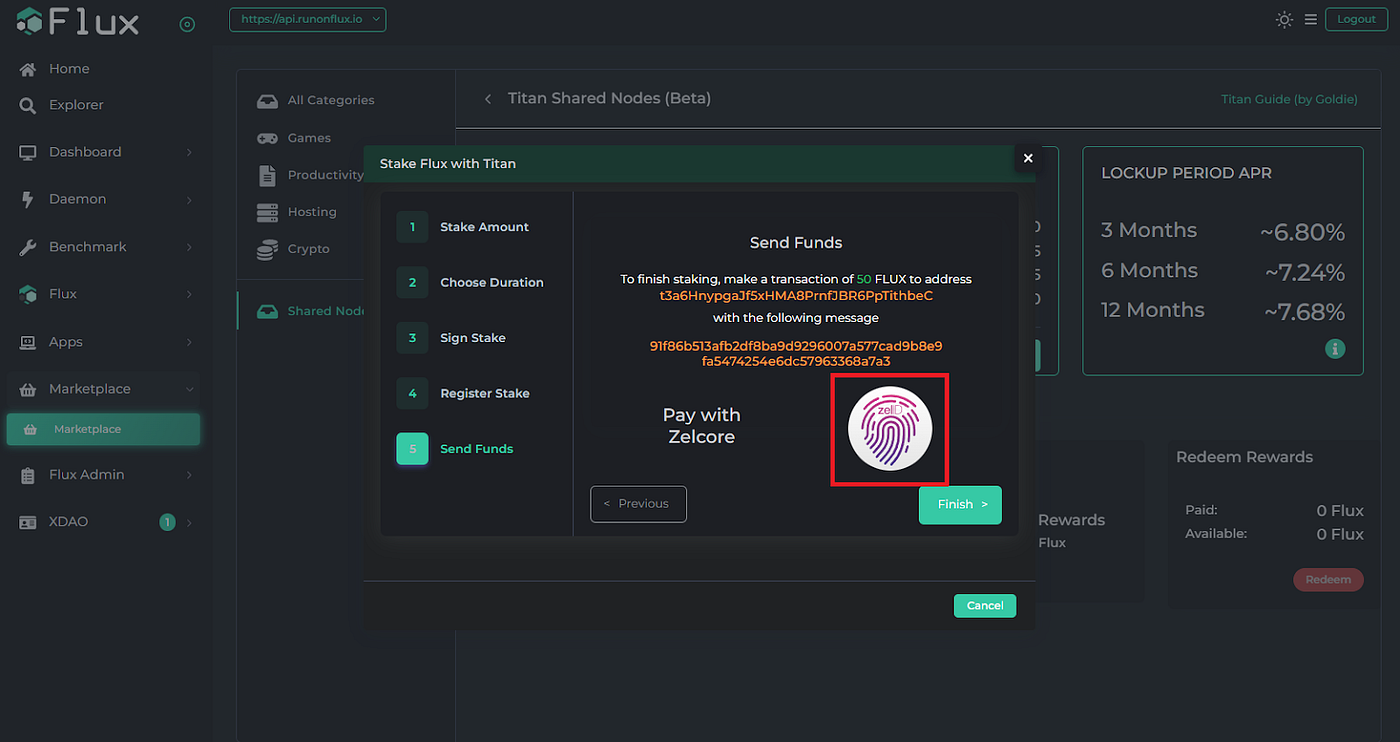
Task: Go to step 3 Sign Stake
Action: coord(452,338)
